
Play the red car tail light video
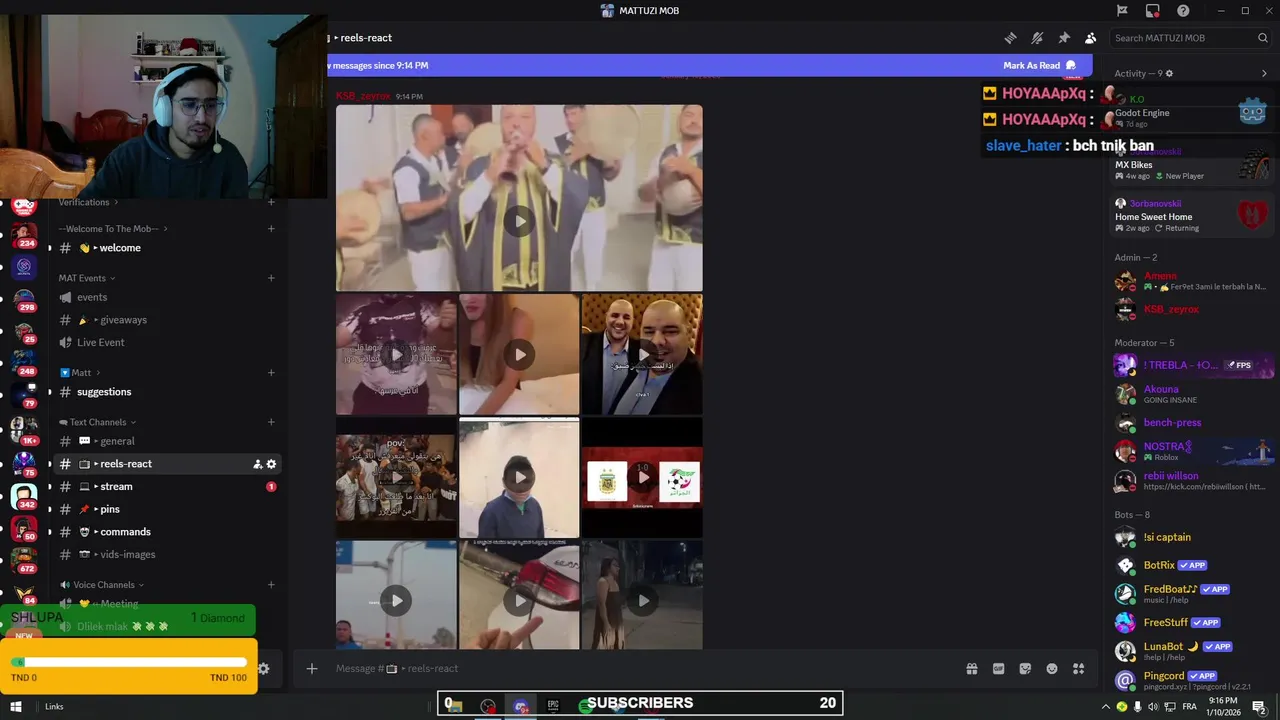(519, 601)
